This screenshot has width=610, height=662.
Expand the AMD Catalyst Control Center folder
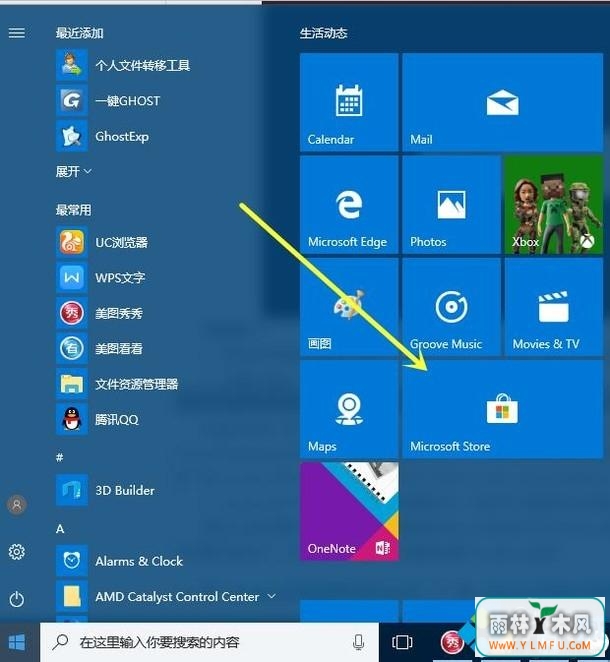pyautogui.click(x=272, y=596)
